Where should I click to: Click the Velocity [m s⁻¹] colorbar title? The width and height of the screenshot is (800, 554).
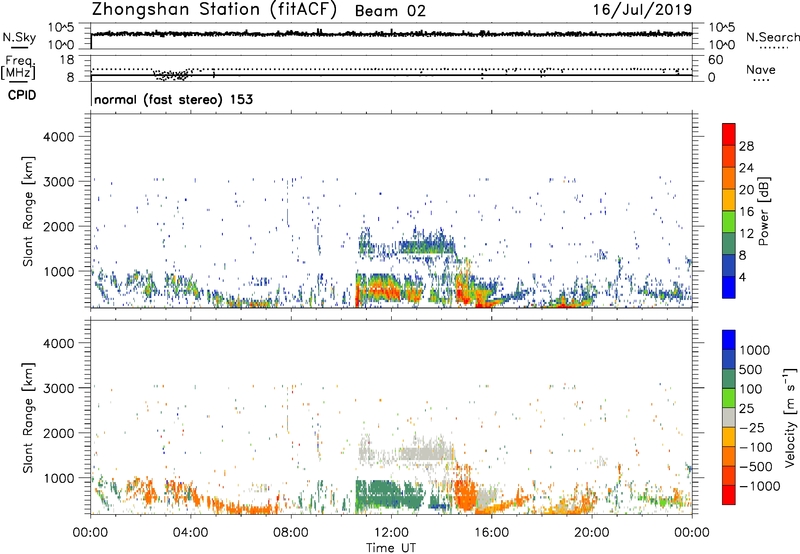[x=790, y=417]
